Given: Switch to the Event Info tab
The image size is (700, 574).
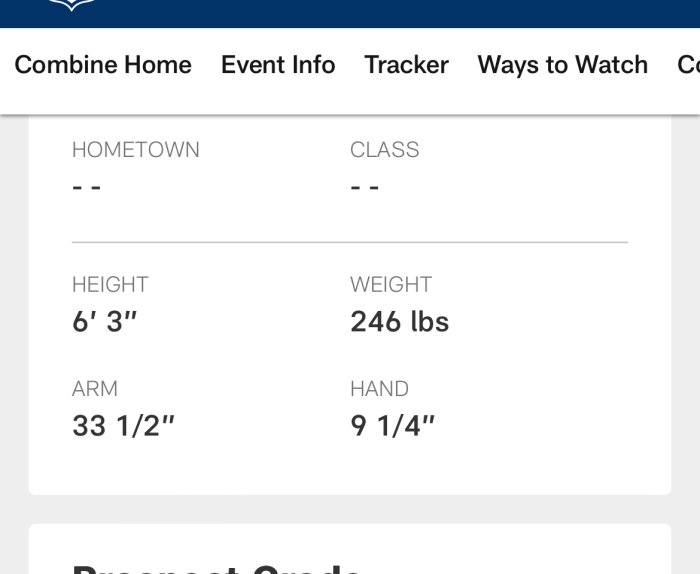Looking at the screenshot, I should pyautogui.click(x=278, y=65).
